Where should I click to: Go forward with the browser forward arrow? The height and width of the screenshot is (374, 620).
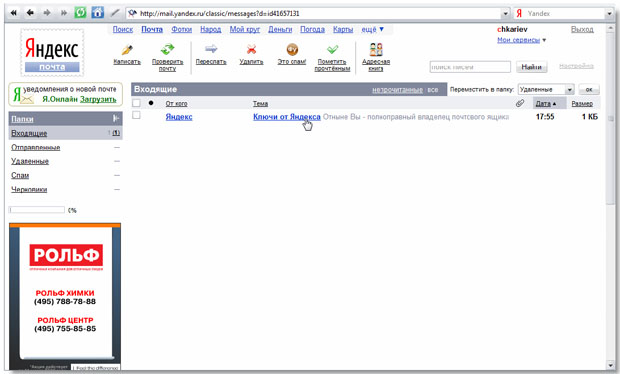click(x=47, y=13)
